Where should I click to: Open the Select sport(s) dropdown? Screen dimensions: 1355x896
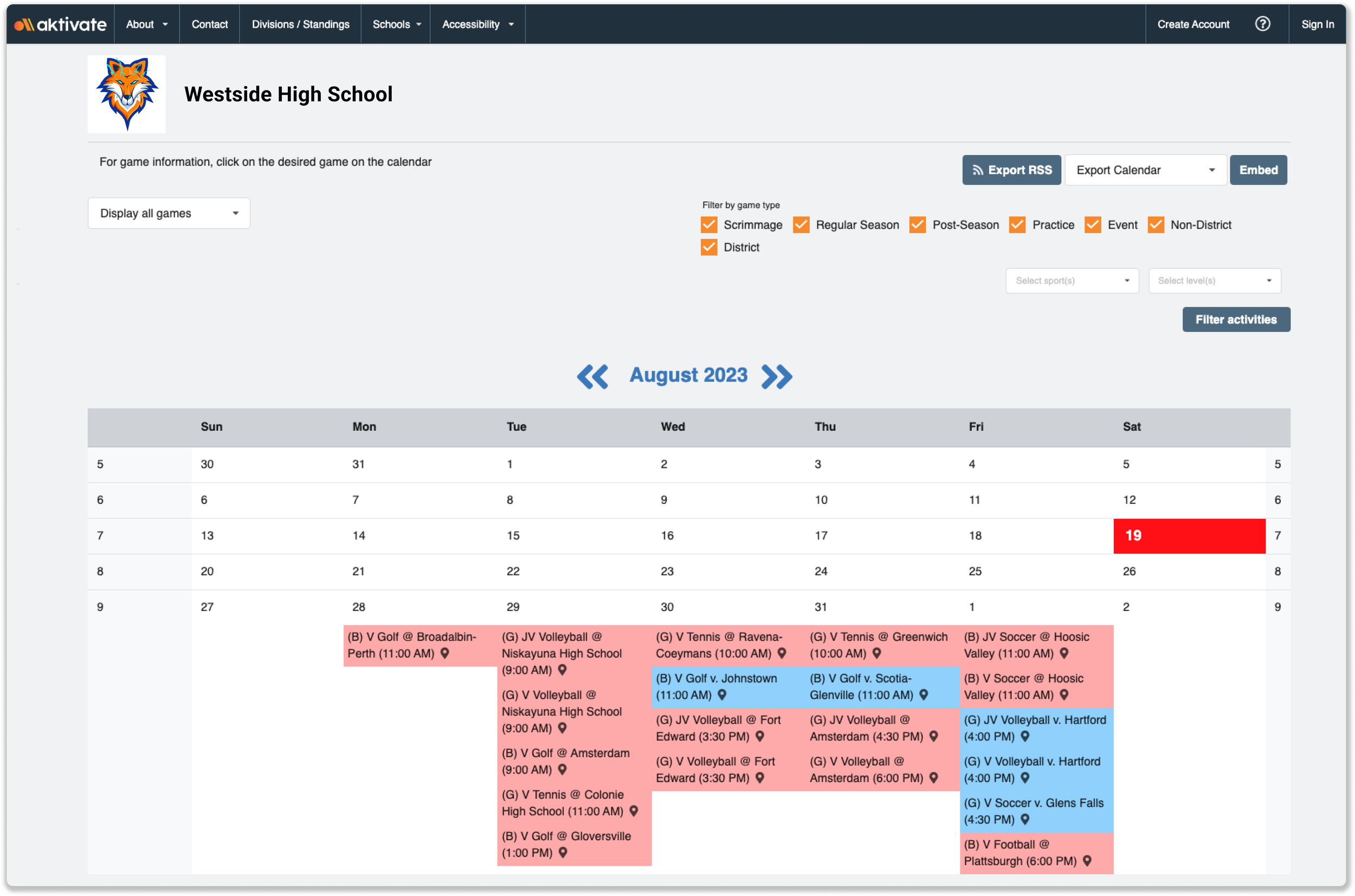click(x=1072, y=281)
